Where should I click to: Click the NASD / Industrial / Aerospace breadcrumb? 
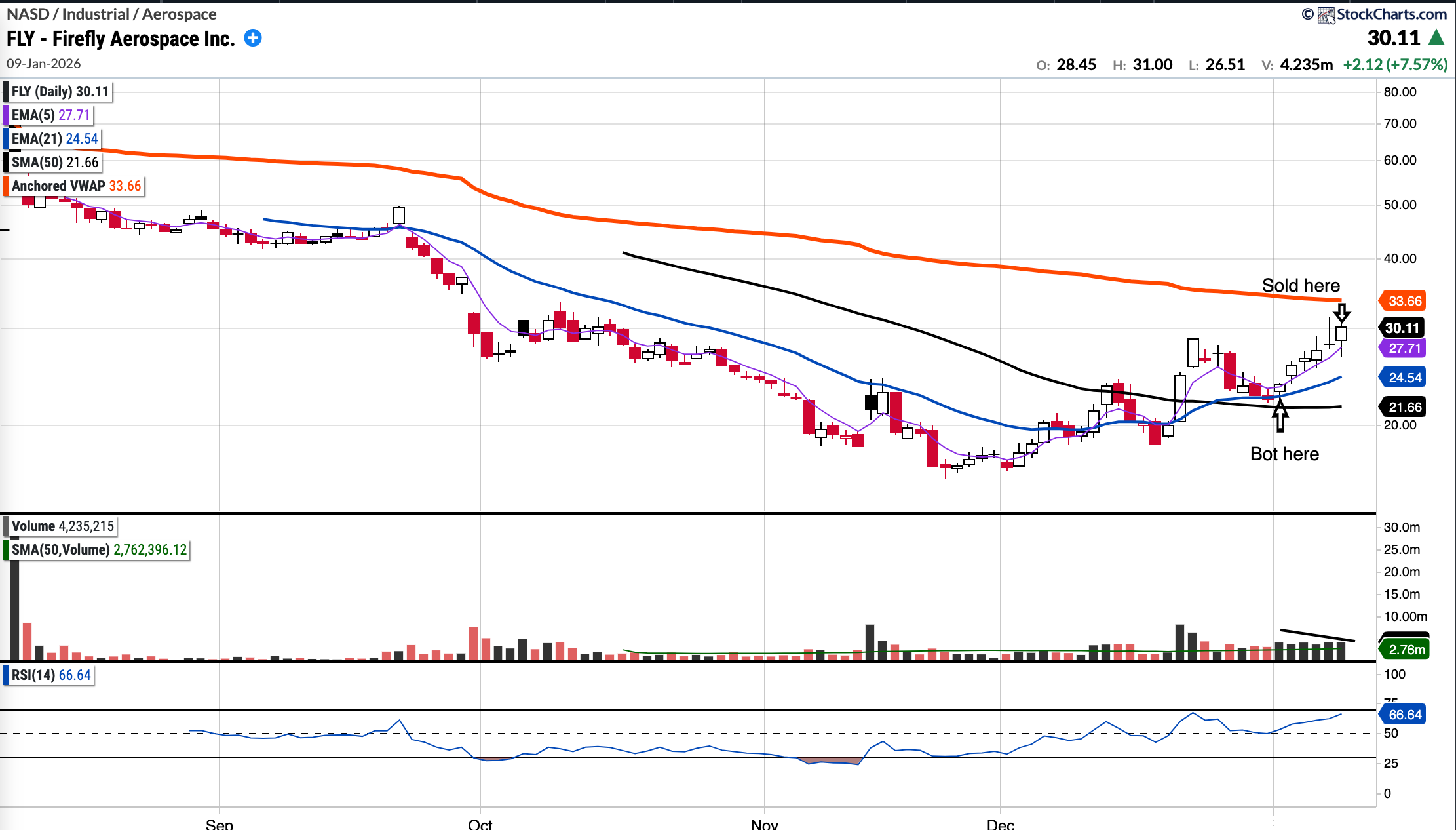click(111, 14)
